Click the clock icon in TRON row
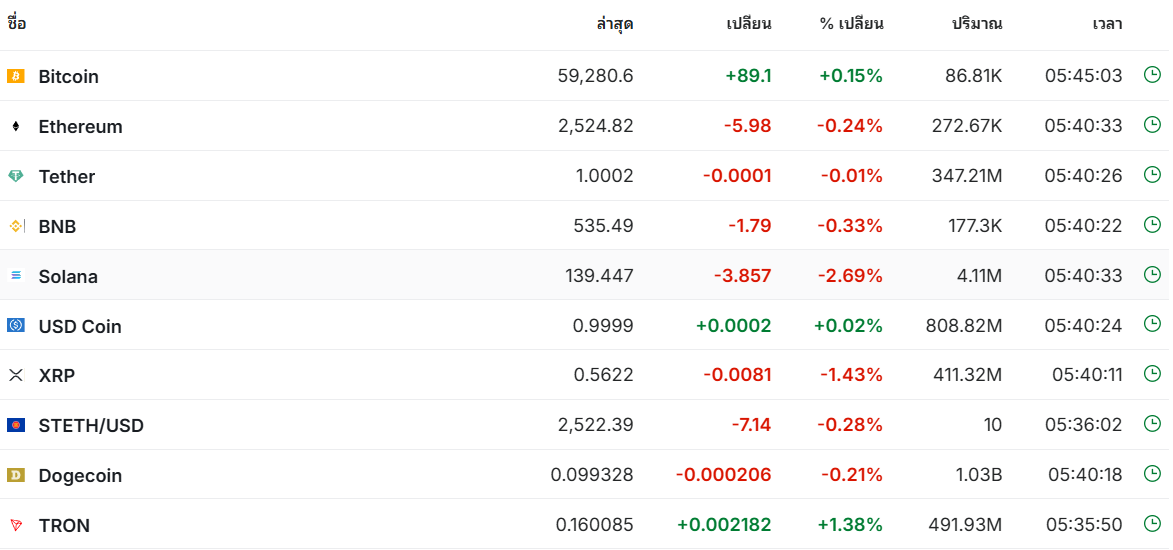 [x=1152, y=523]
